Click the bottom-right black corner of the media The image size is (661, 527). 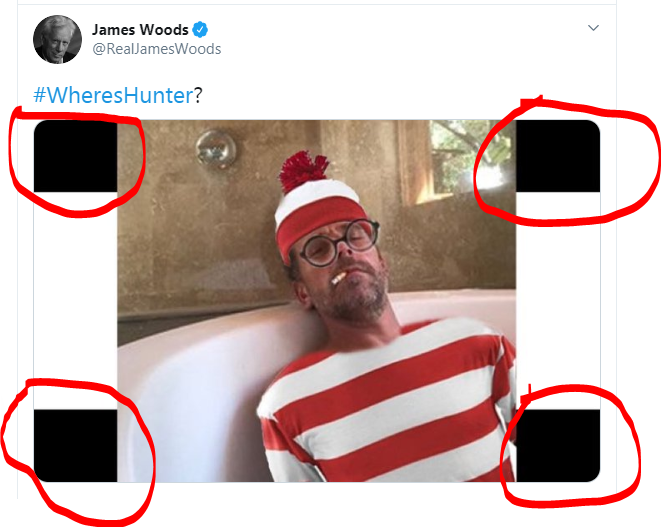tap(558, 445)
